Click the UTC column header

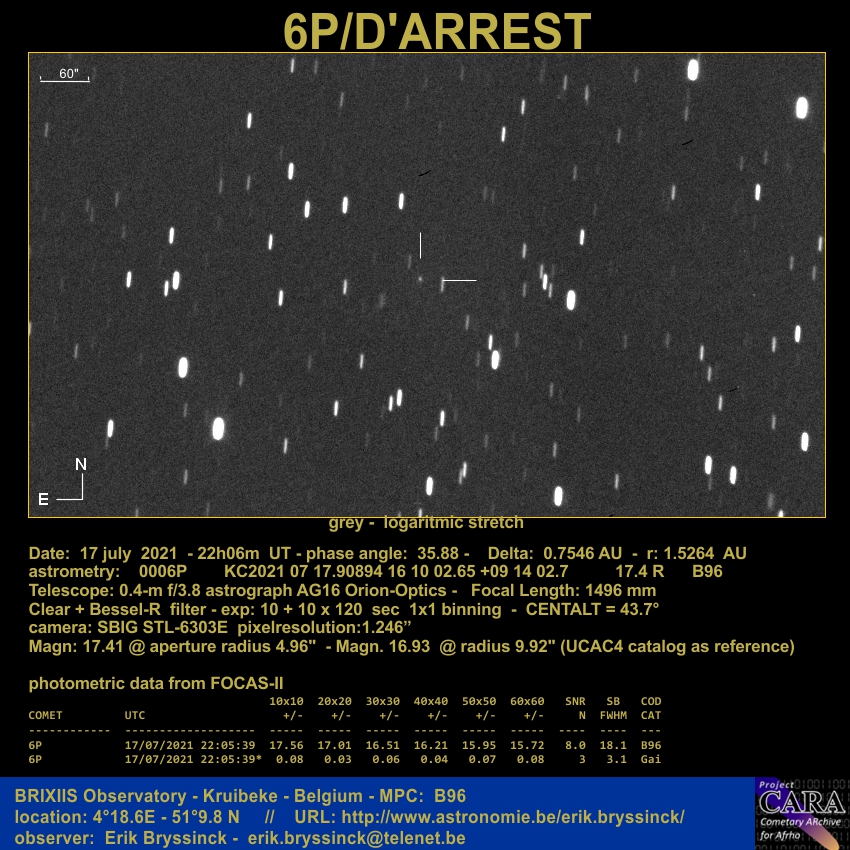coord(135,716)
